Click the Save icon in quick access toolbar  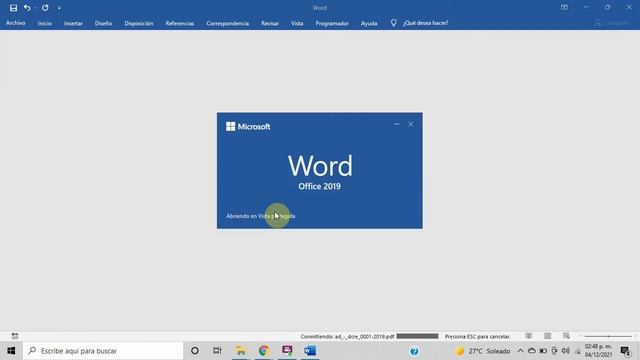(13, 8)
